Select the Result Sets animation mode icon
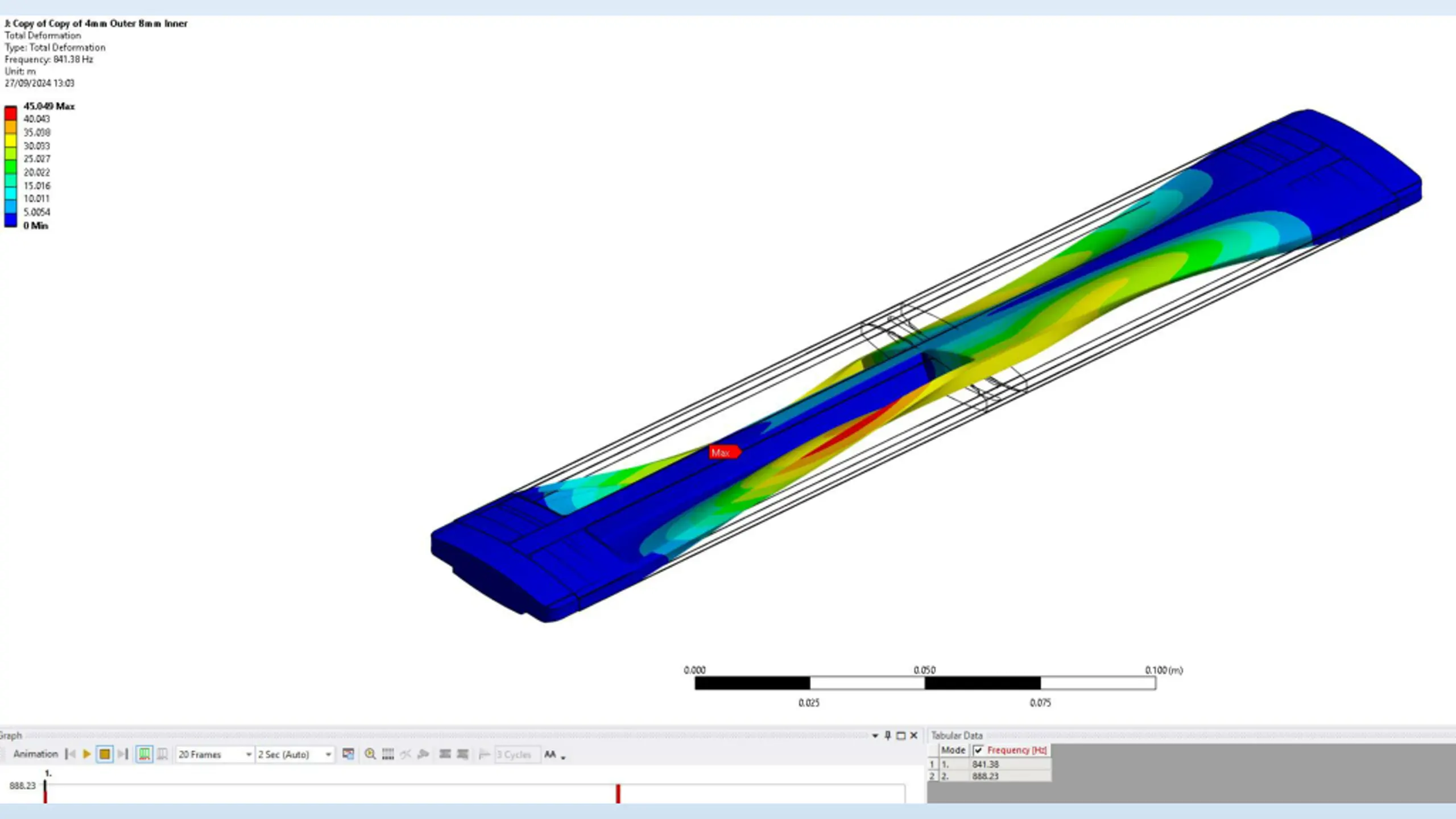 point(162,754)
